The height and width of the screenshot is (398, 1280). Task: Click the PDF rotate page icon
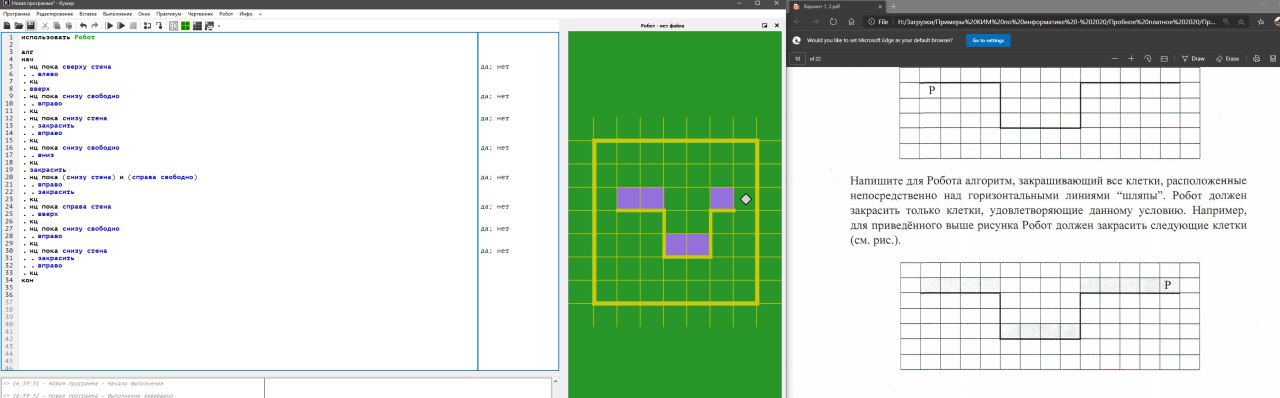(x=1148, y=59)
